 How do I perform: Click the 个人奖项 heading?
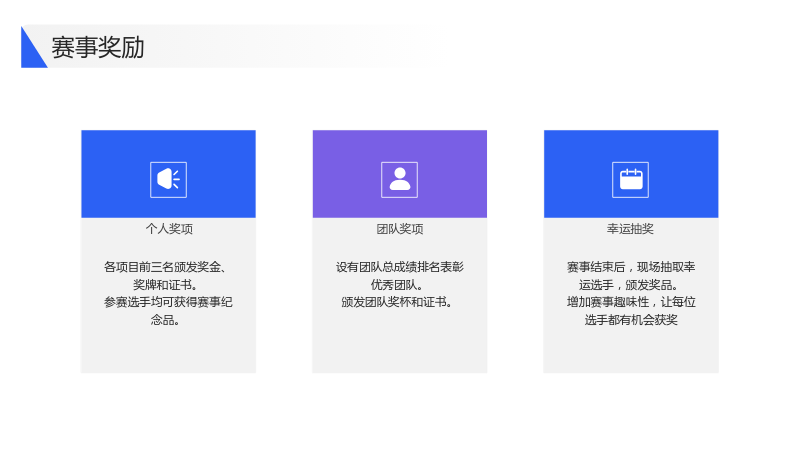pos(169,229)
